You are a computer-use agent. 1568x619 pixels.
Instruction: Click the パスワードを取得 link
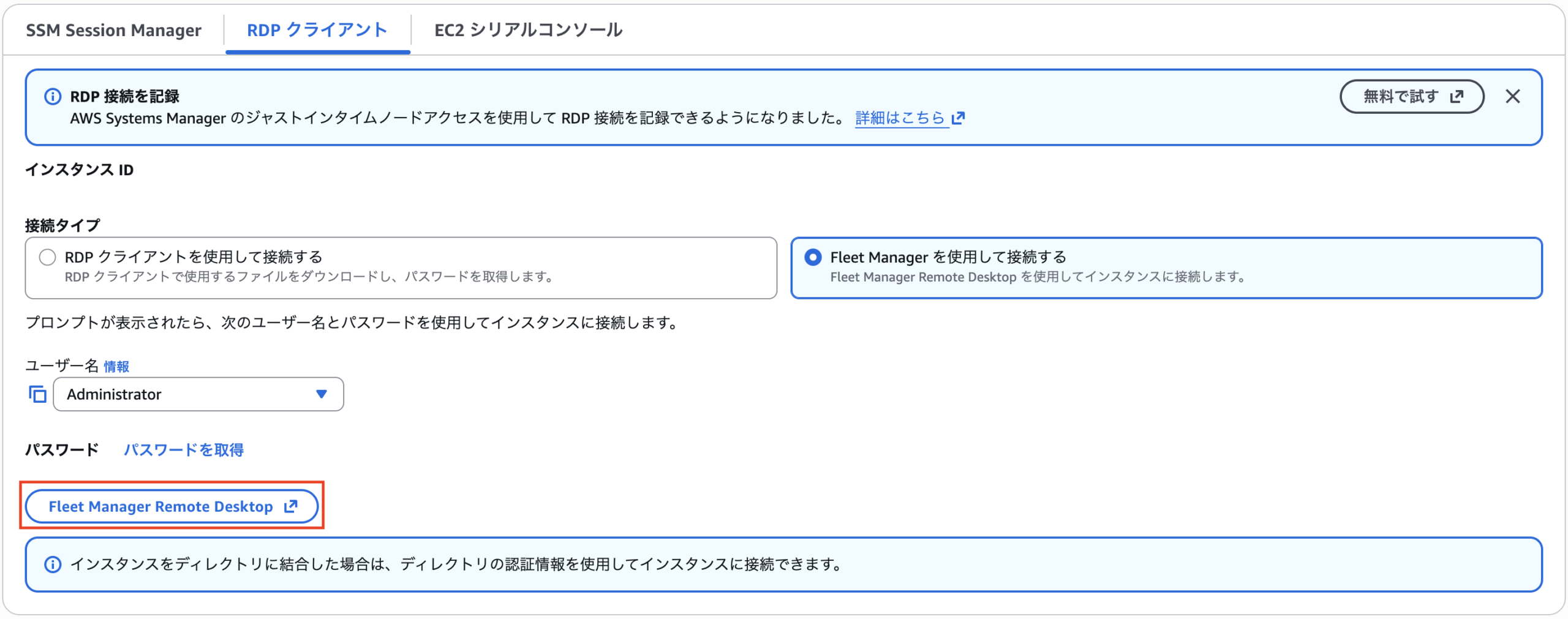[184, 450]
